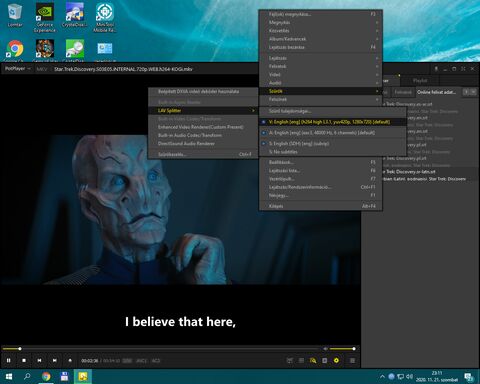This screenshot has height=384, width=480.
Task: Open the Lomtár recycle bin desktop icon
Action: 15,15
